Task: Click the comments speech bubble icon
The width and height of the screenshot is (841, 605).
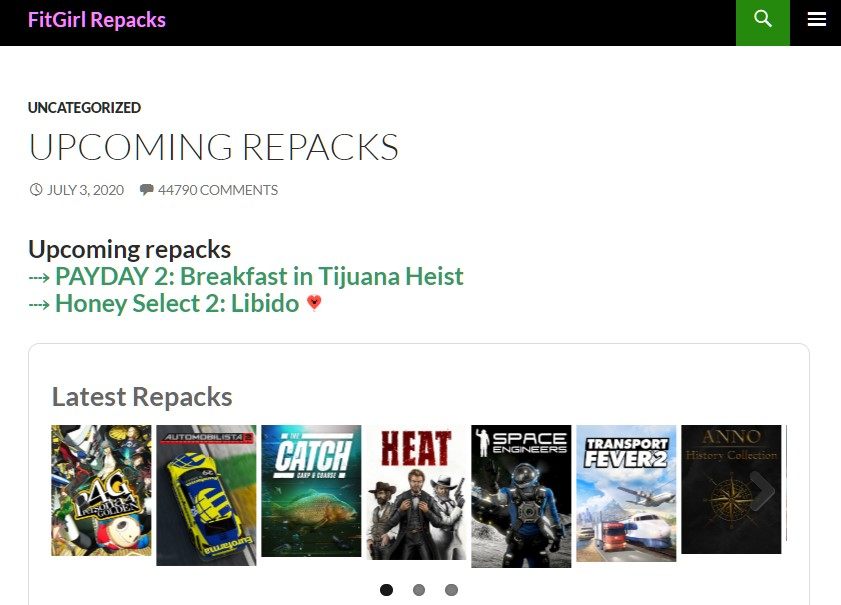Action: pyautogui.click(x=146, y=190)
